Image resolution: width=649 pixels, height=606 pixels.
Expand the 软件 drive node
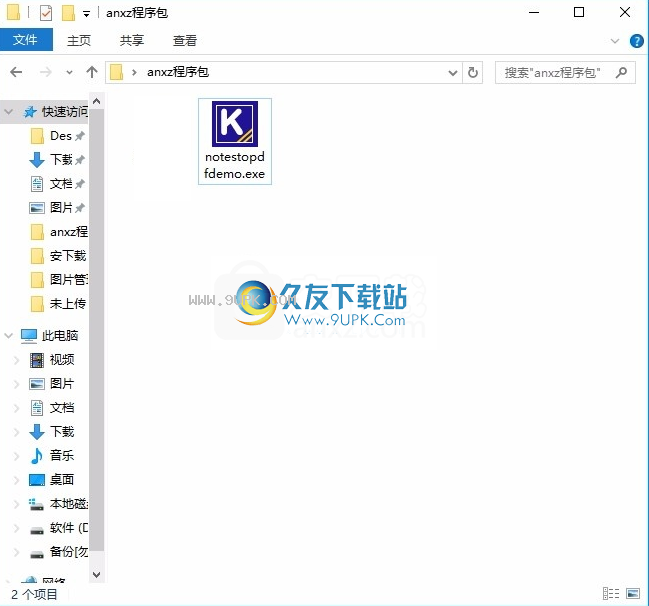(x=17, y=528)
